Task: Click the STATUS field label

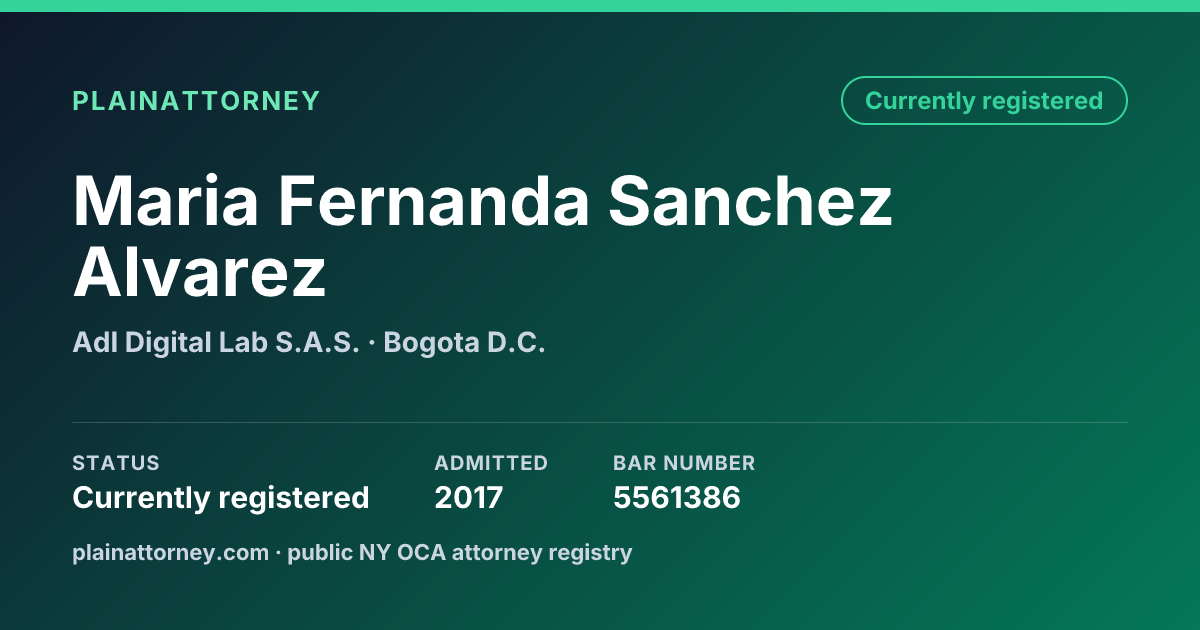Action: (116, 463)
